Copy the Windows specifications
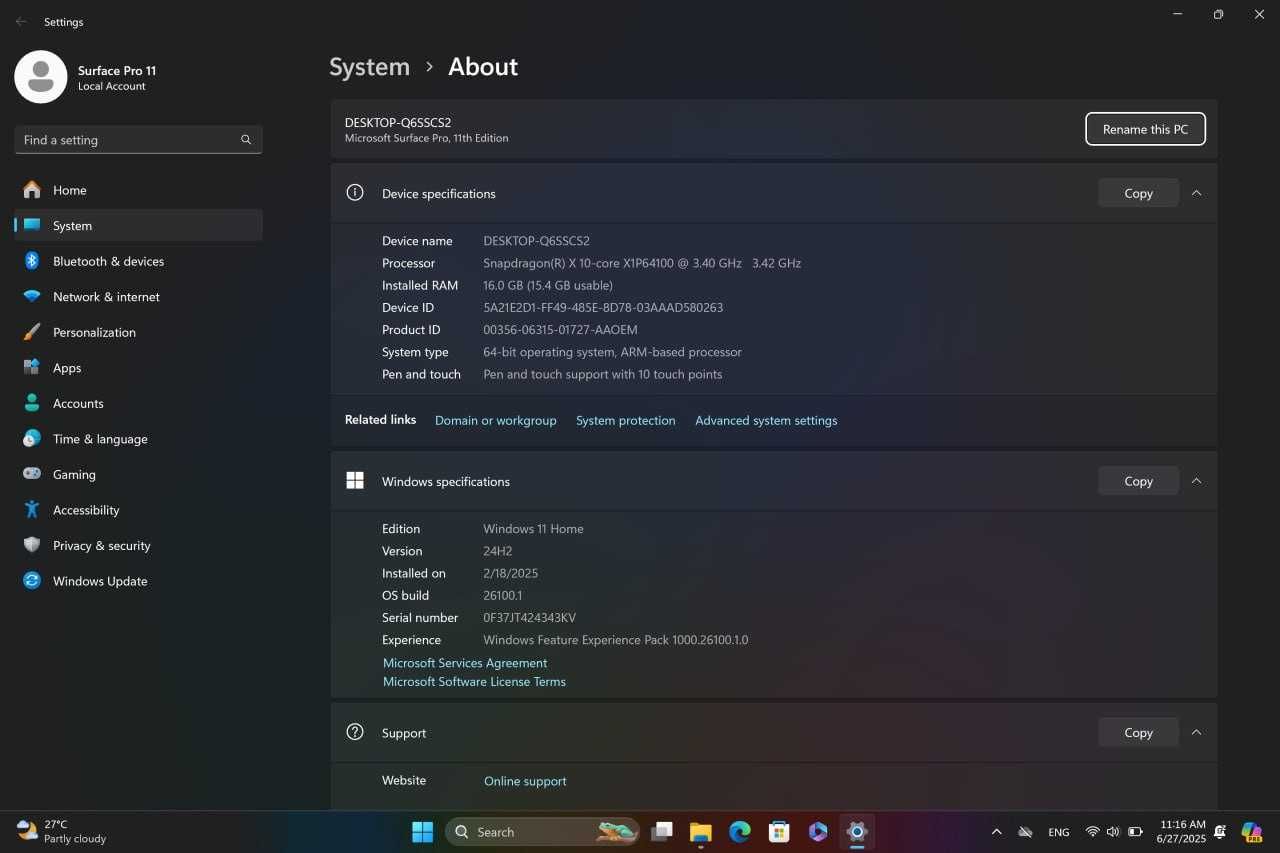Viewport: 1280px width, 853px height. tap(1138, 481)
